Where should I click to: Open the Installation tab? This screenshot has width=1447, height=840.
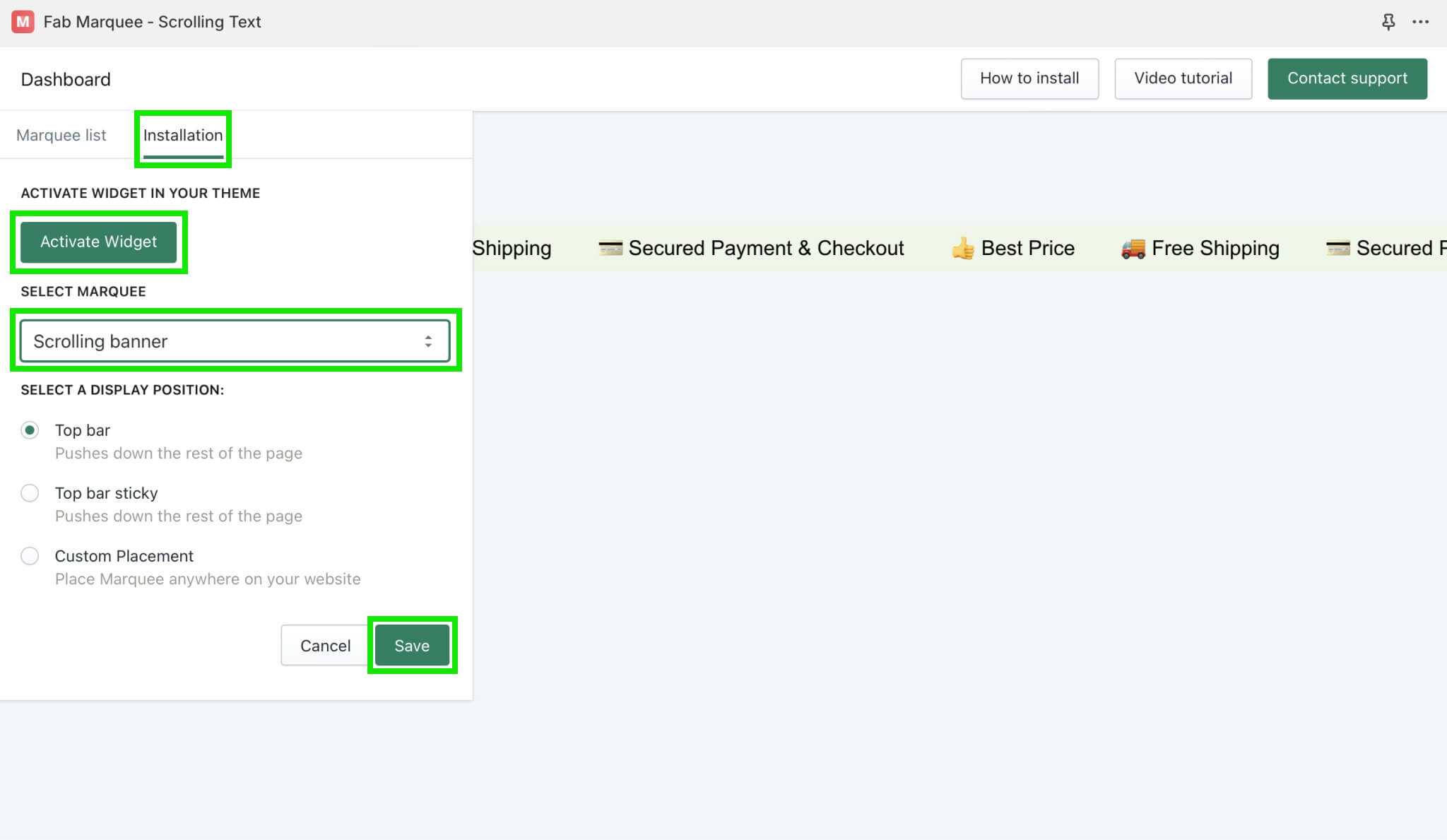(182, 134)
